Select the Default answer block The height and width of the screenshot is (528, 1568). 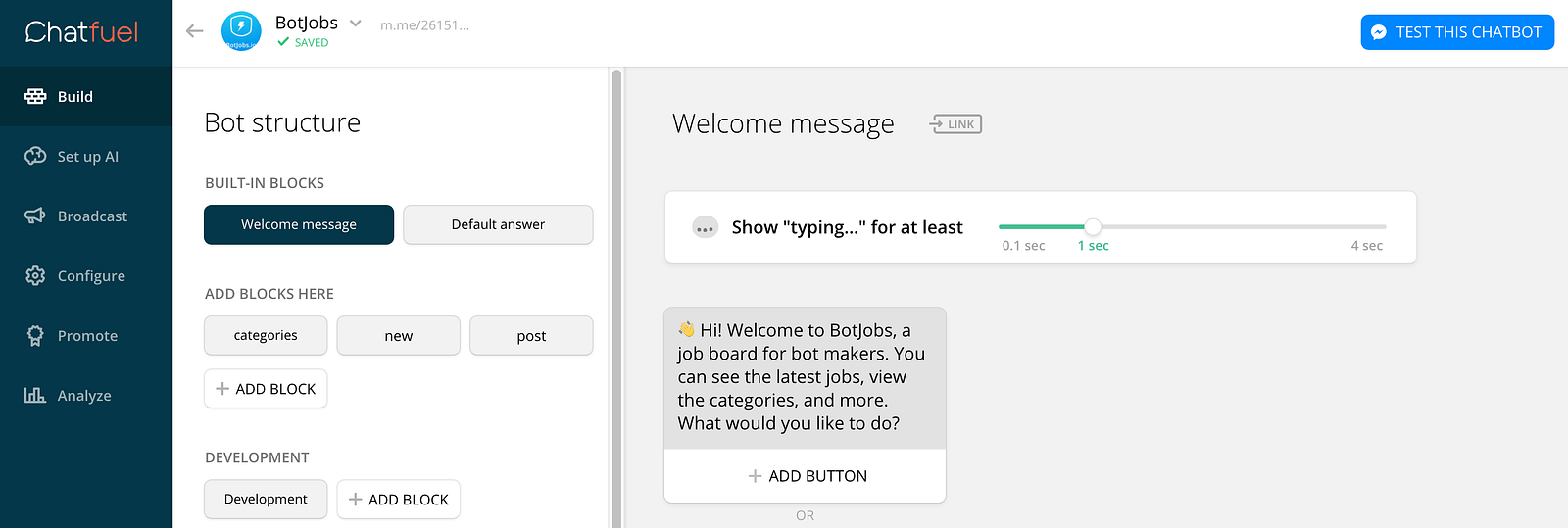[x=498, y=224]
